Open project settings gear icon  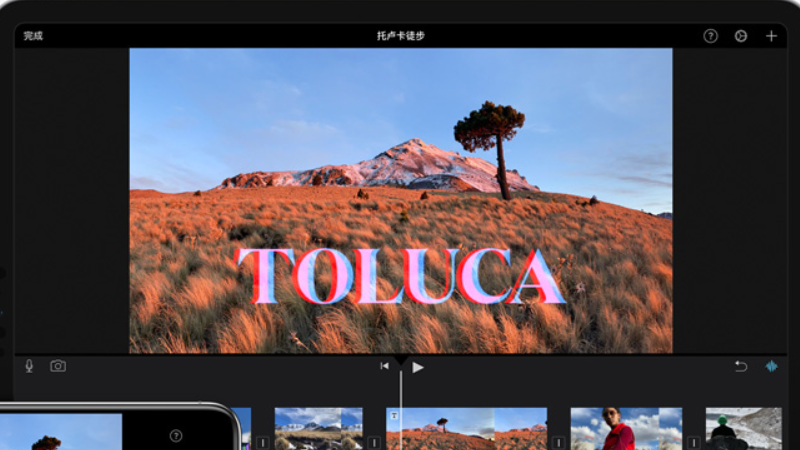point(740,36)
